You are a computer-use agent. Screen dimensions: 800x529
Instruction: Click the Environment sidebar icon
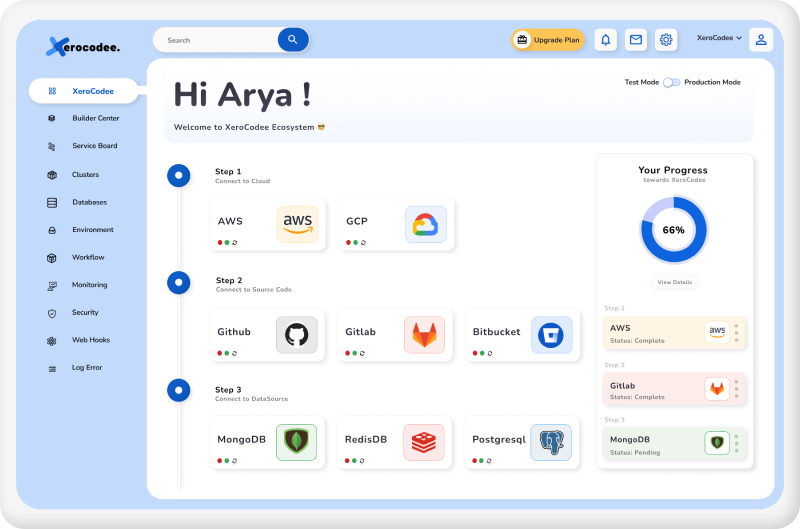(x=52, y=231)
